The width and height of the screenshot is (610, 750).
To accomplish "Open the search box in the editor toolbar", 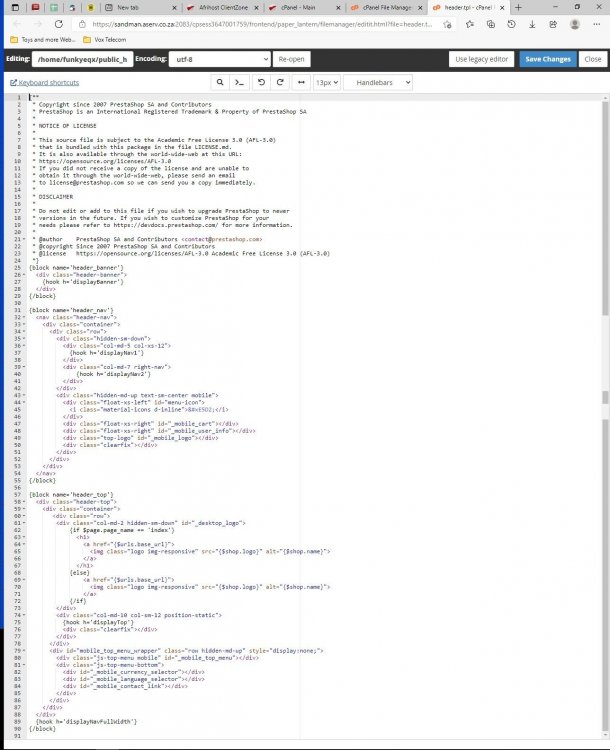I will (220, 82).
